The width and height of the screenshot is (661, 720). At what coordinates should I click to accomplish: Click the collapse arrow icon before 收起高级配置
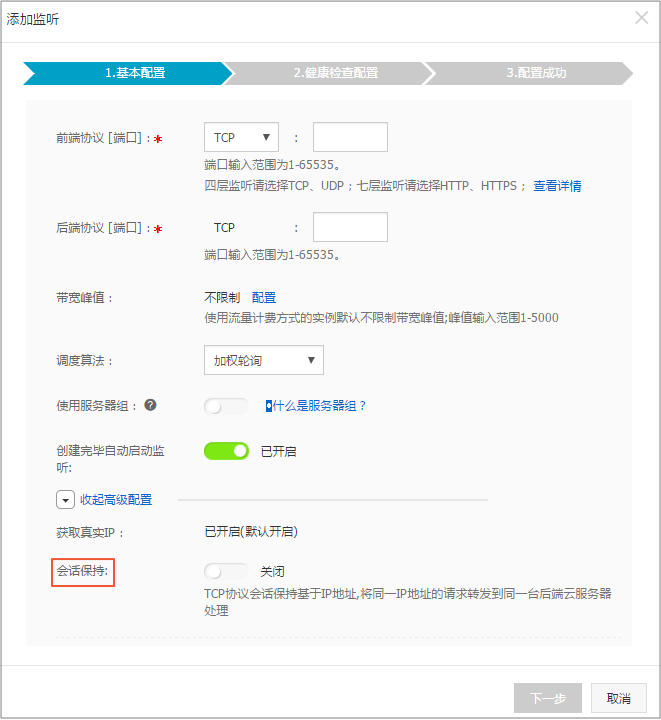65,499
